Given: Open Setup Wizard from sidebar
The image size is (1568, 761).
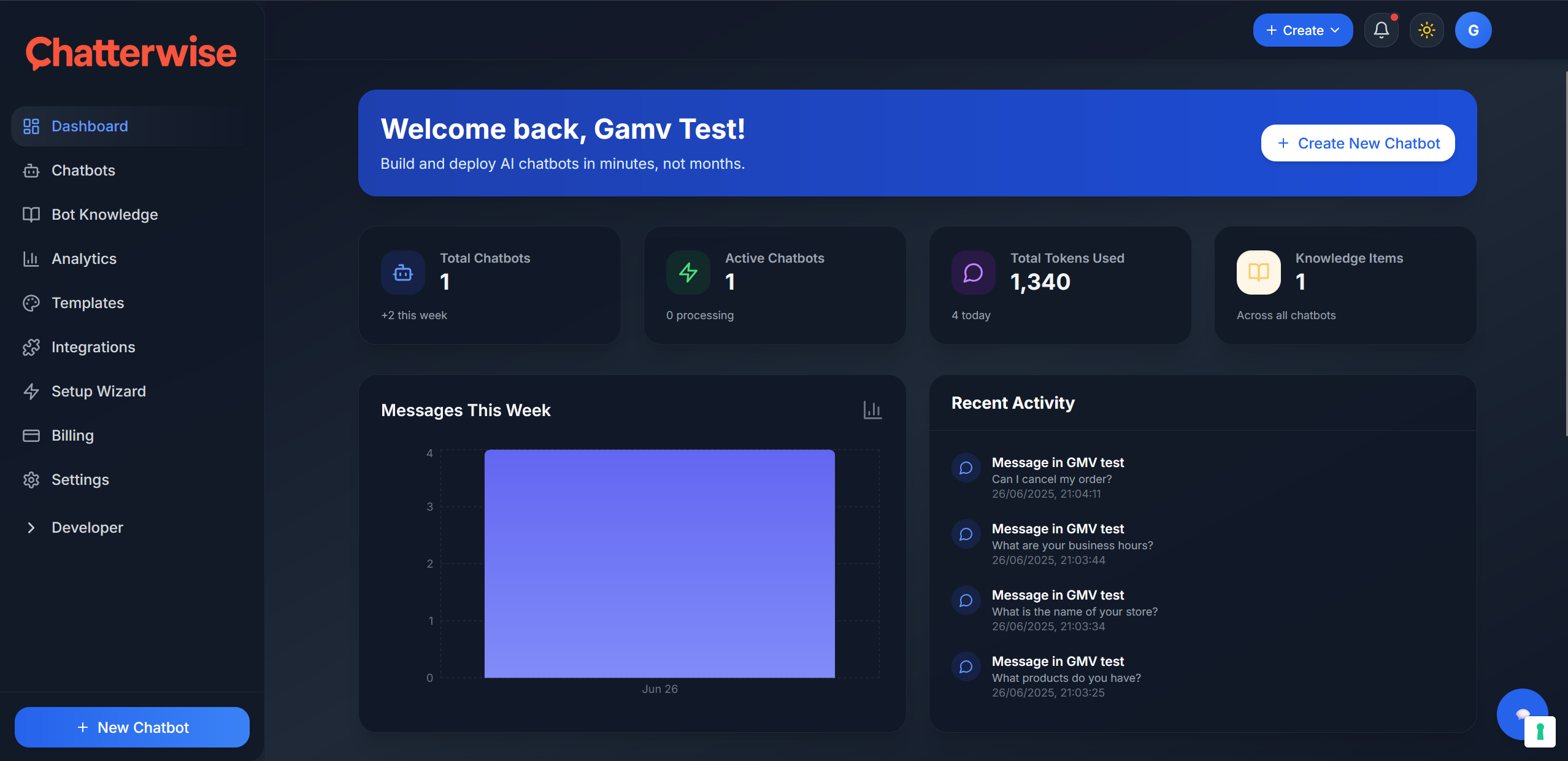Looking at the screenshot, I should pos(98,391).
